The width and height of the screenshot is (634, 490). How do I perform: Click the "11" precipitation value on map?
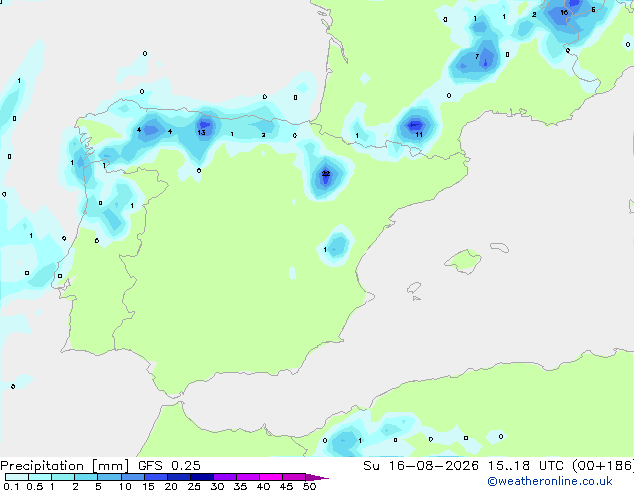419,135
